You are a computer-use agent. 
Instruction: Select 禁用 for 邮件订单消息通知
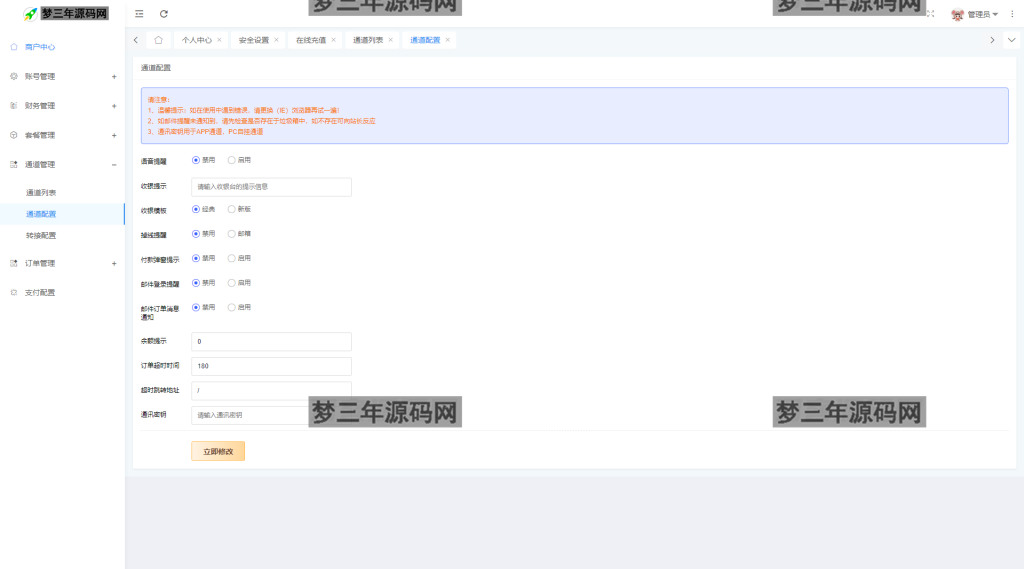click(x=196, y=308)
